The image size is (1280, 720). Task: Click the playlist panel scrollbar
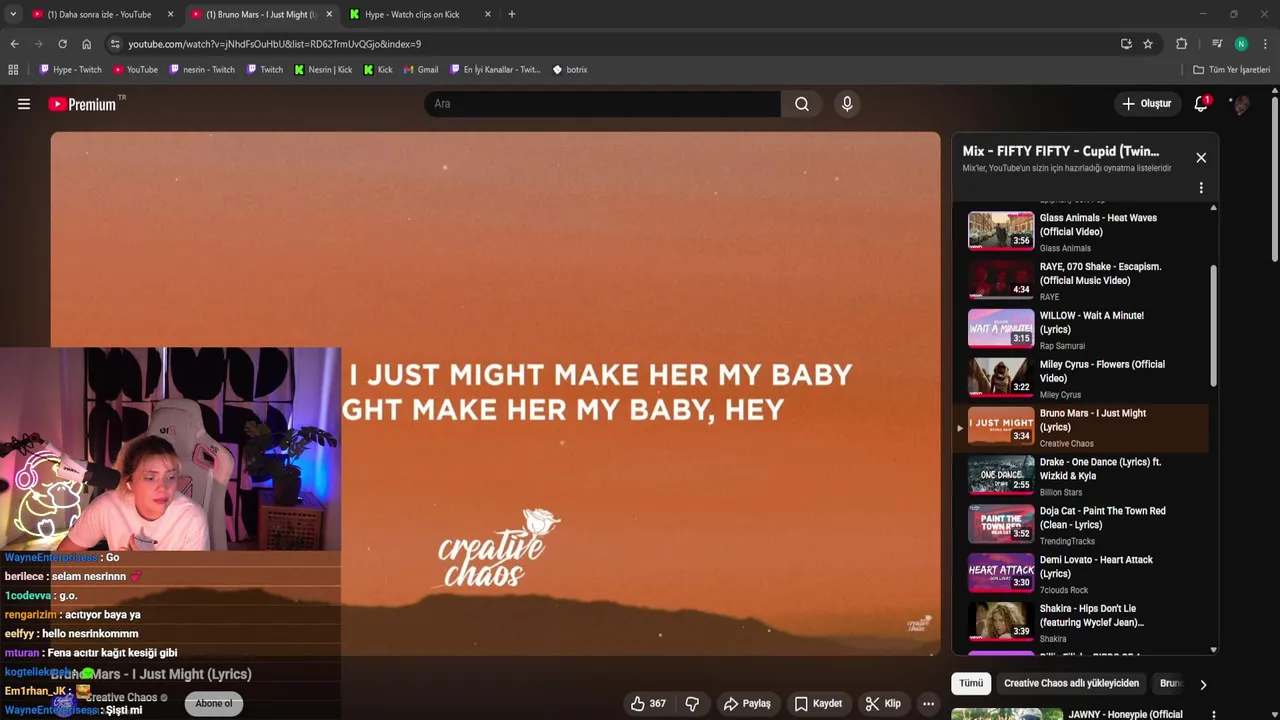[x=1214, y=325]
